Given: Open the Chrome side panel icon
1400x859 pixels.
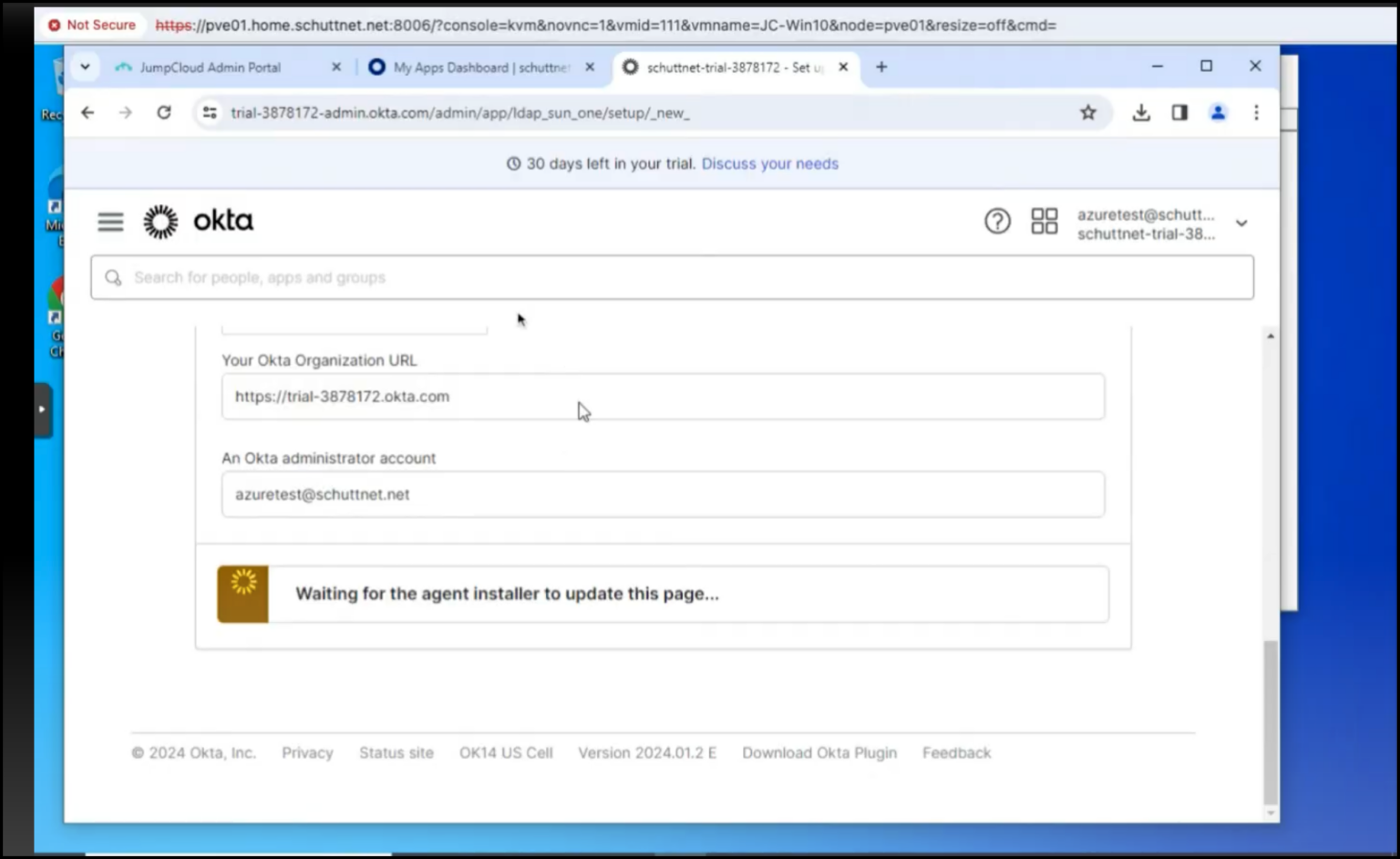Looking at the screenshot, I should point(1179,112).
